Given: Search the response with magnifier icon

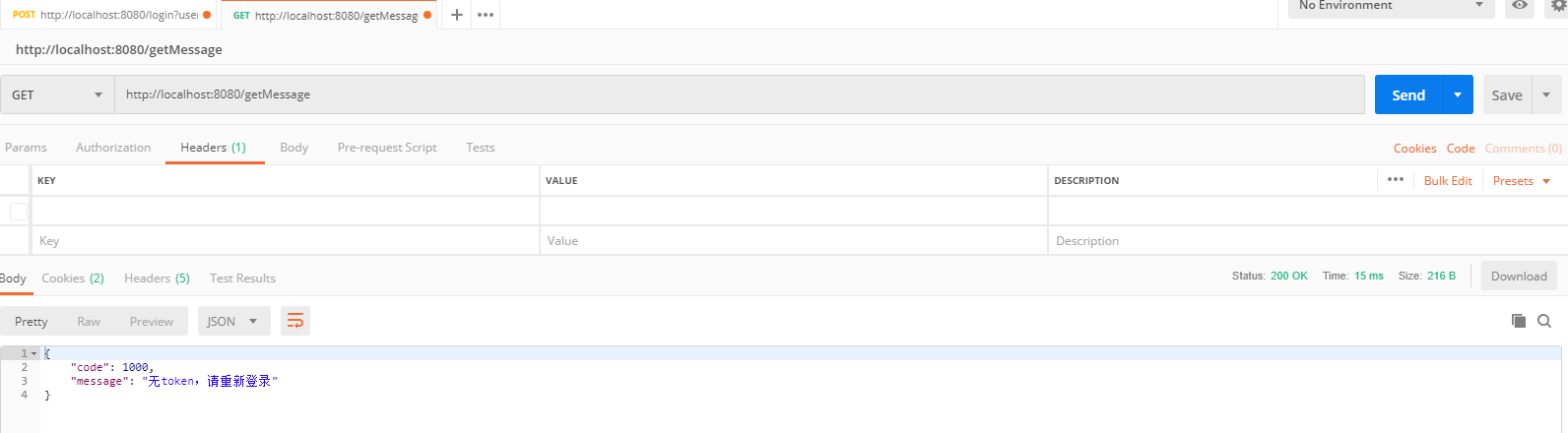Looking at the screenshot, I should click(x=1544, y=321).
